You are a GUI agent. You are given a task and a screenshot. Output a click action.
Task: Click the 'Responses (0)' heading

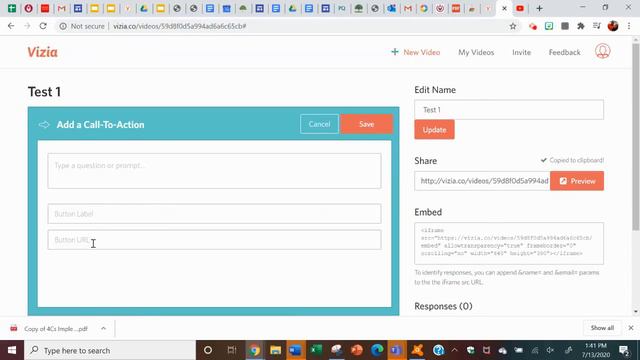443,306
